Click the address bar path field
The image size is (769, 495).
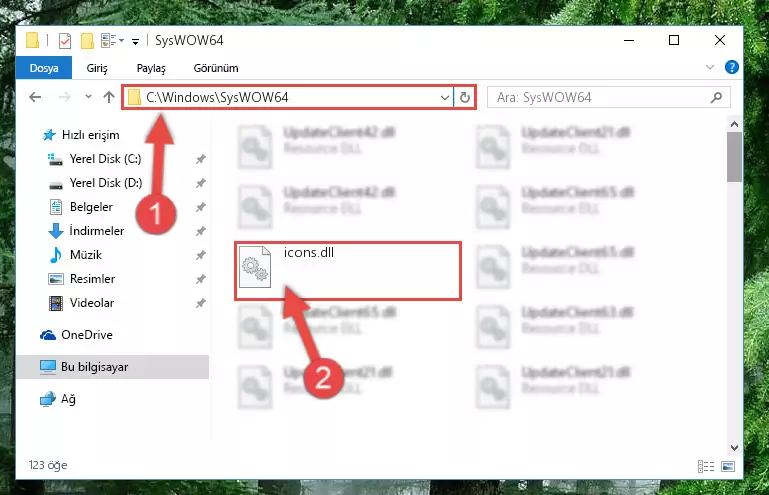coord(289,97)
